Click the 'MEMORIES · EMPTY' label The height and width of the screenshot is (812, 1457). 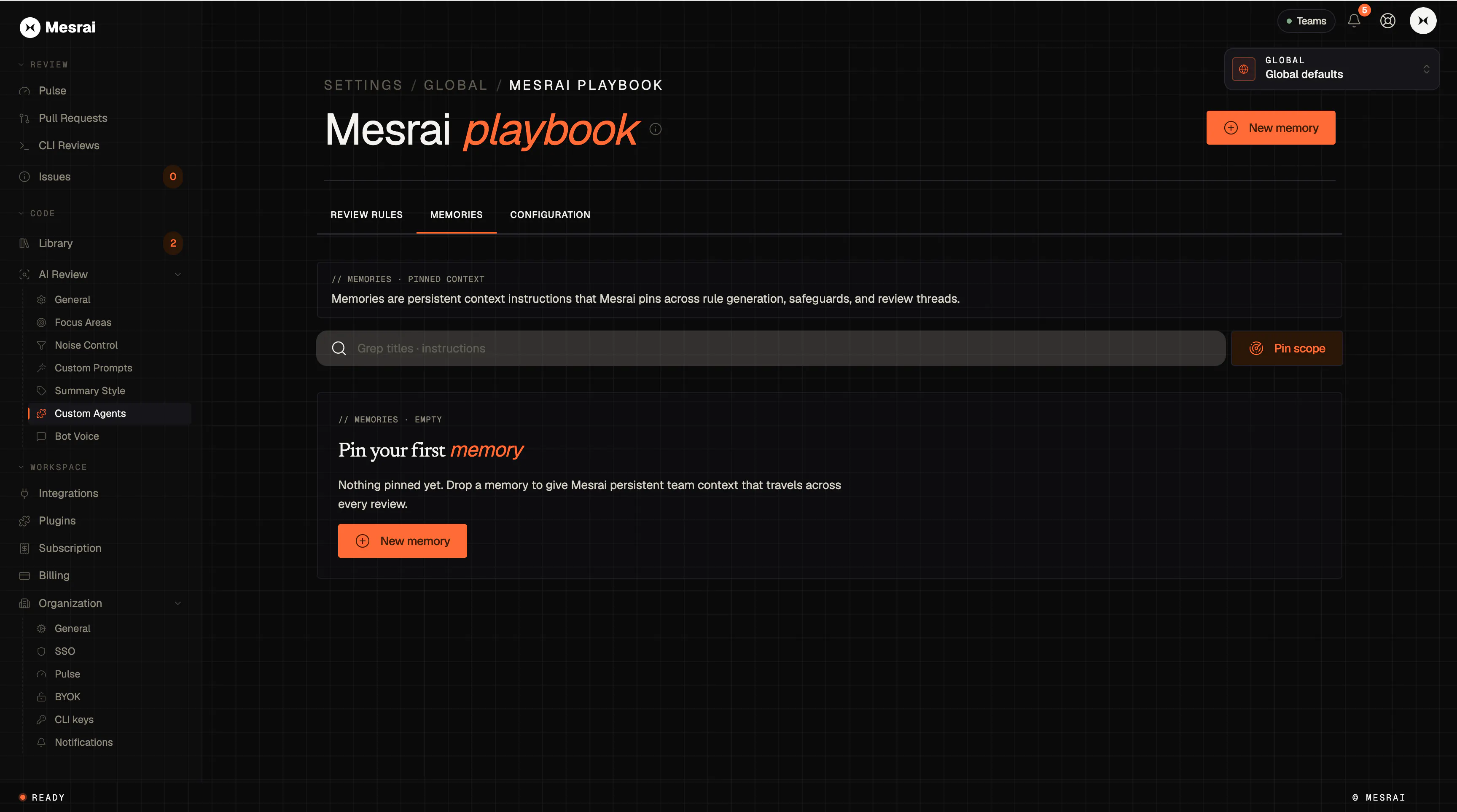click(x=390, y=419)
